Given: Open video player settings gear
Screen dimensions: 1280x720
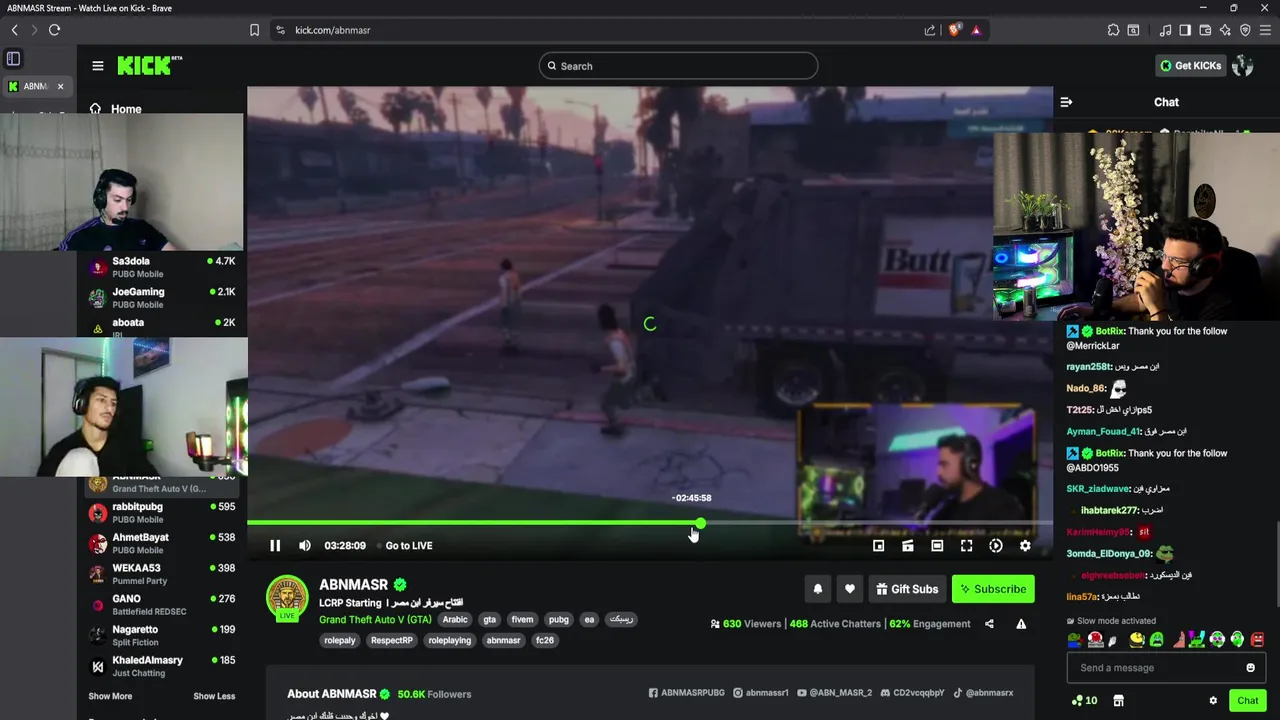Looking at the screenshot, I should [x=1025, y=545].
